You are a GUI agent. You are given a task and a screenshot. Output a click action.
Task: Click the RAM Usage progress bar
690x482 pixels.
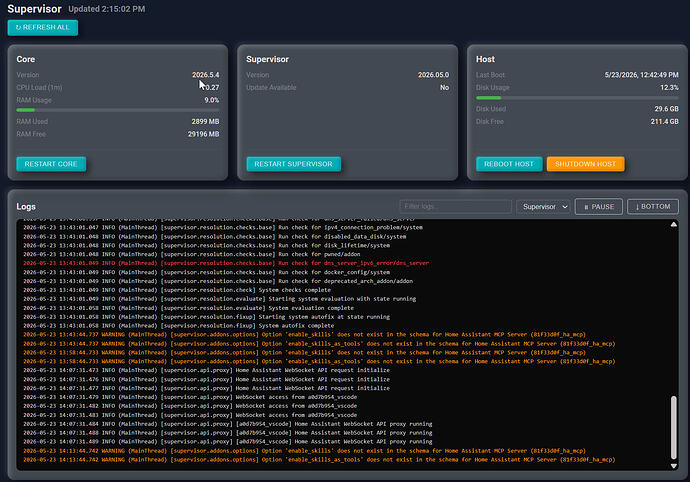pos(117,110)
